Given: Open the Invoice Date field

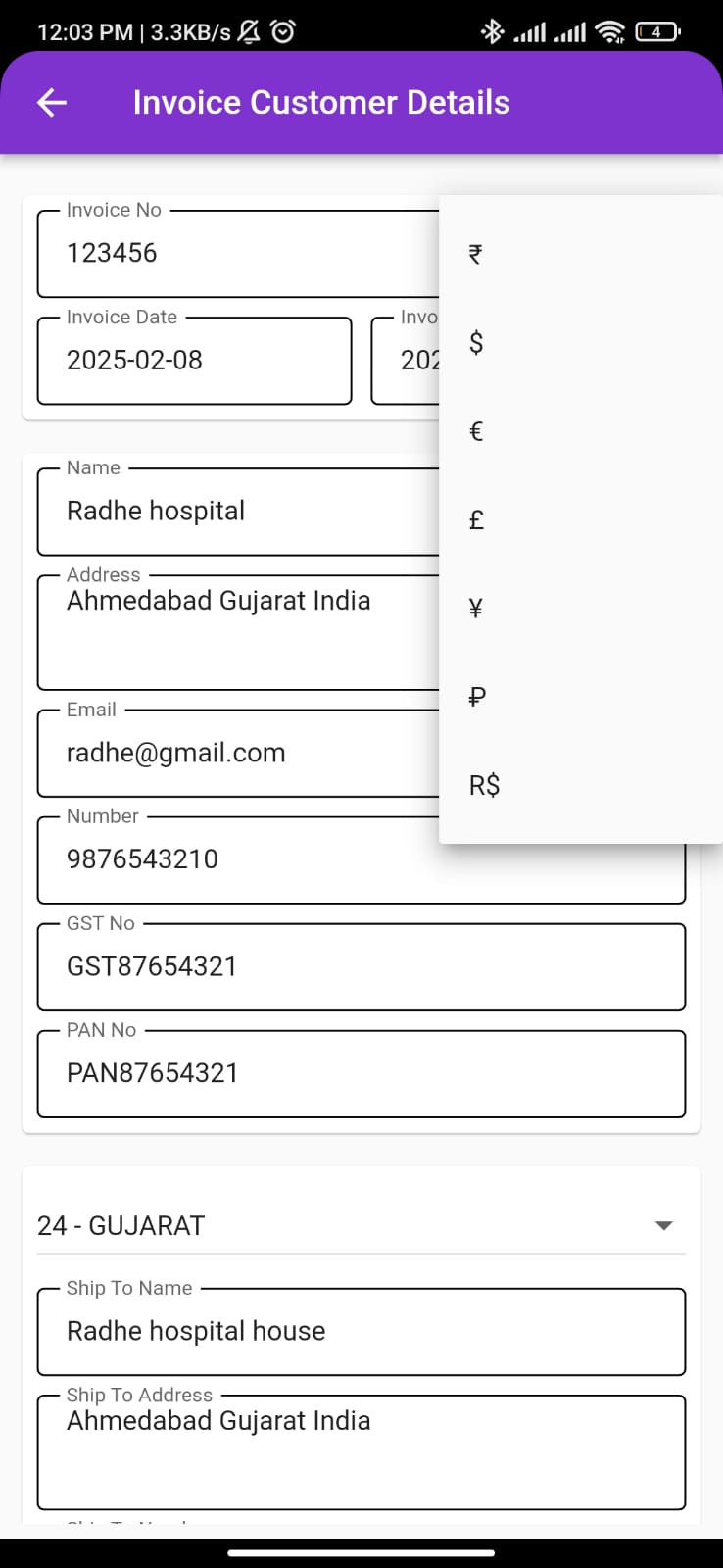Looking at the screenshot, I should 194,361.
